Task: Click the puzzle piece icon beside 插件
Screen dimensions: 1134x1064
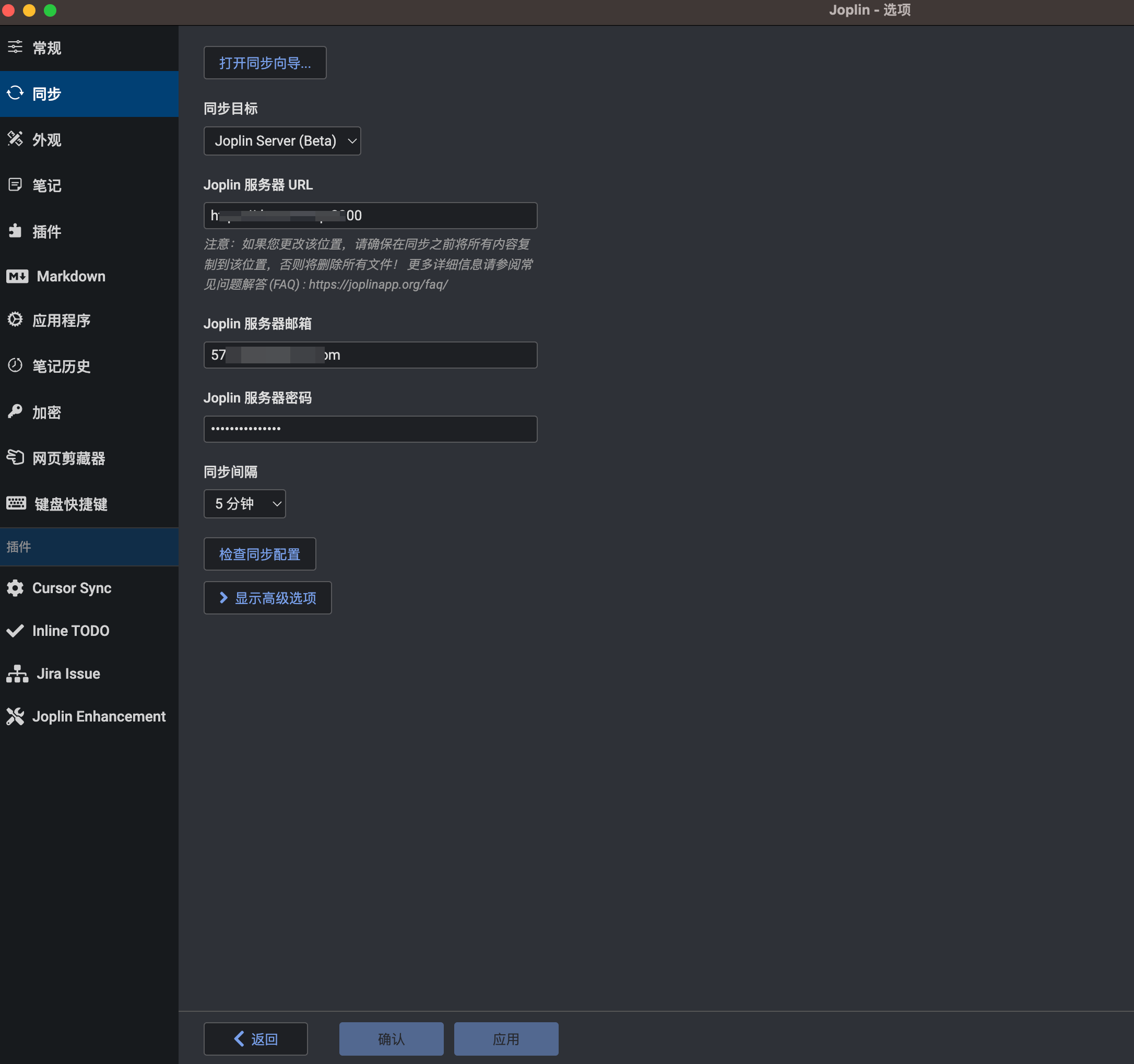Action: (x=15, y=231)
